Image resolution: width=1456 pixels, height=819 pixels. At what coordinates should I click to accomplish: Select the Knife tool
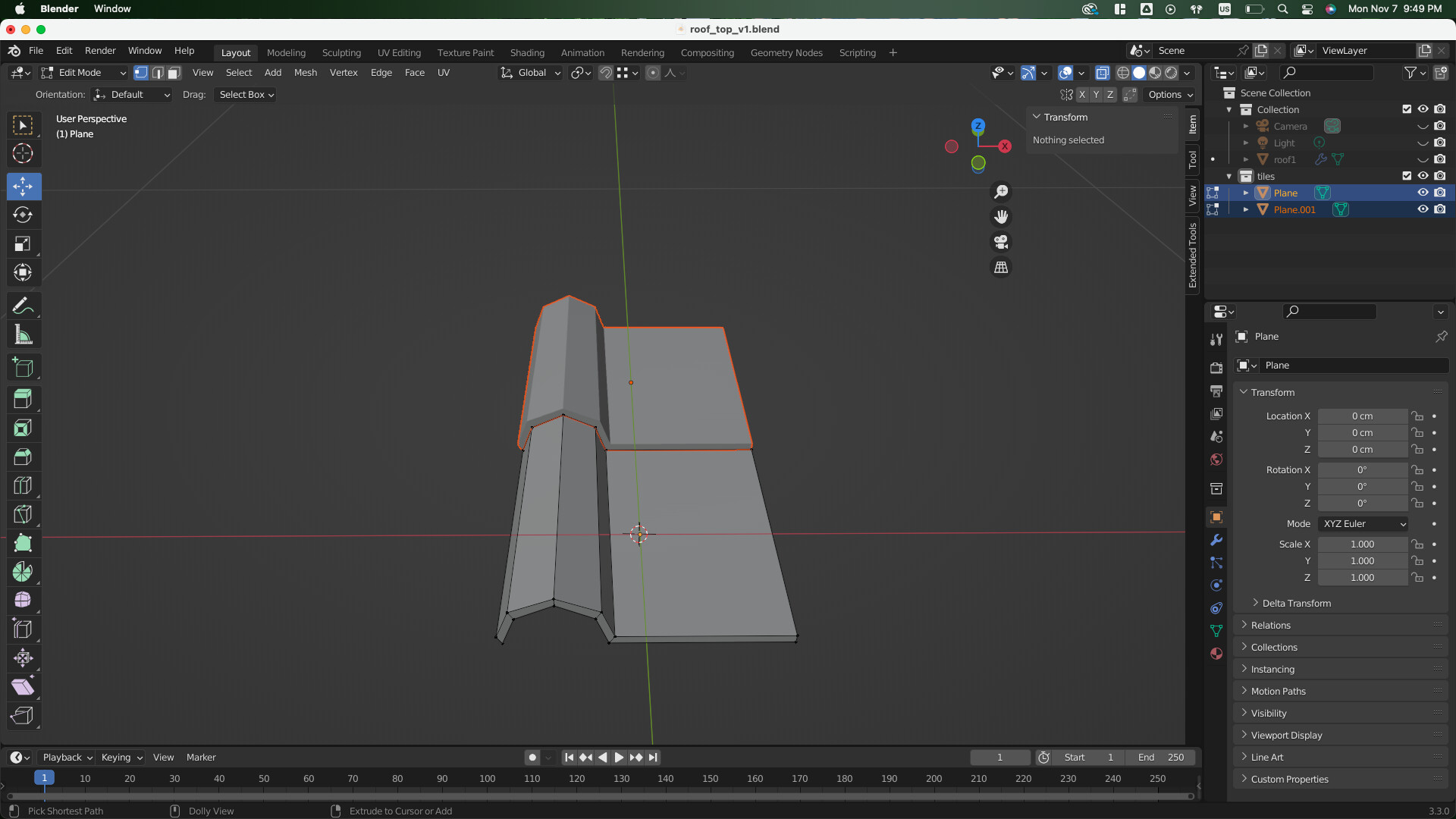(x=23, y=513)
